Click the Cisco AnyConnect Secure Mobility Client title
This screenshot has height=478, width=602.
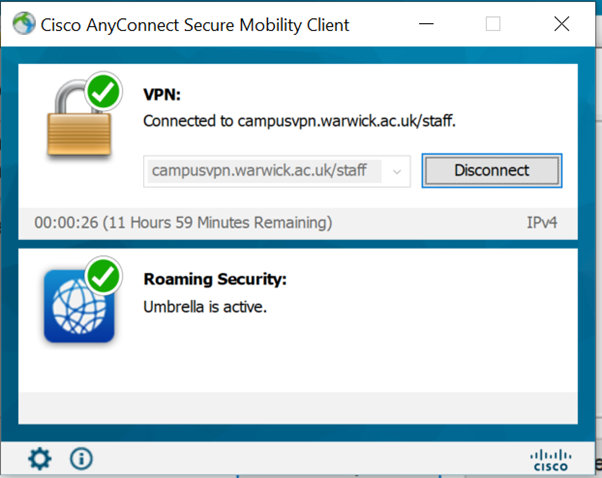click(x=196, y=24)
